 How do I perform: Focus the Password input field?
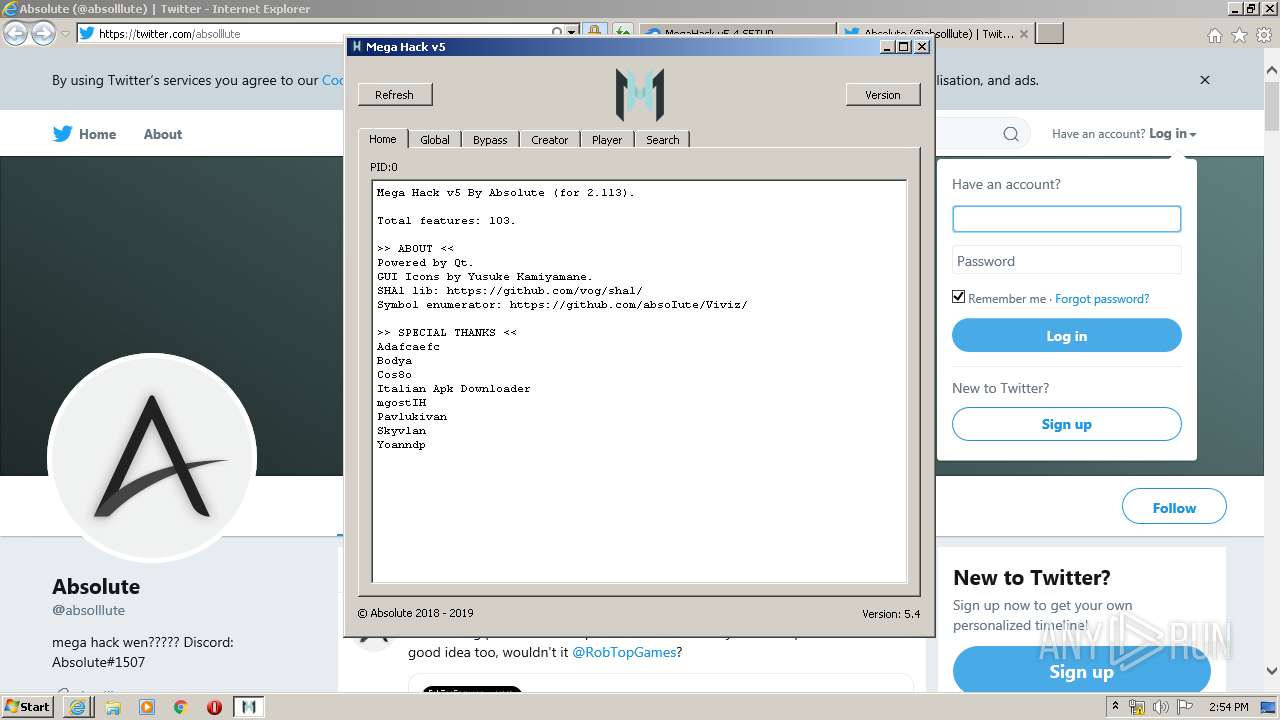(1066, 261)
